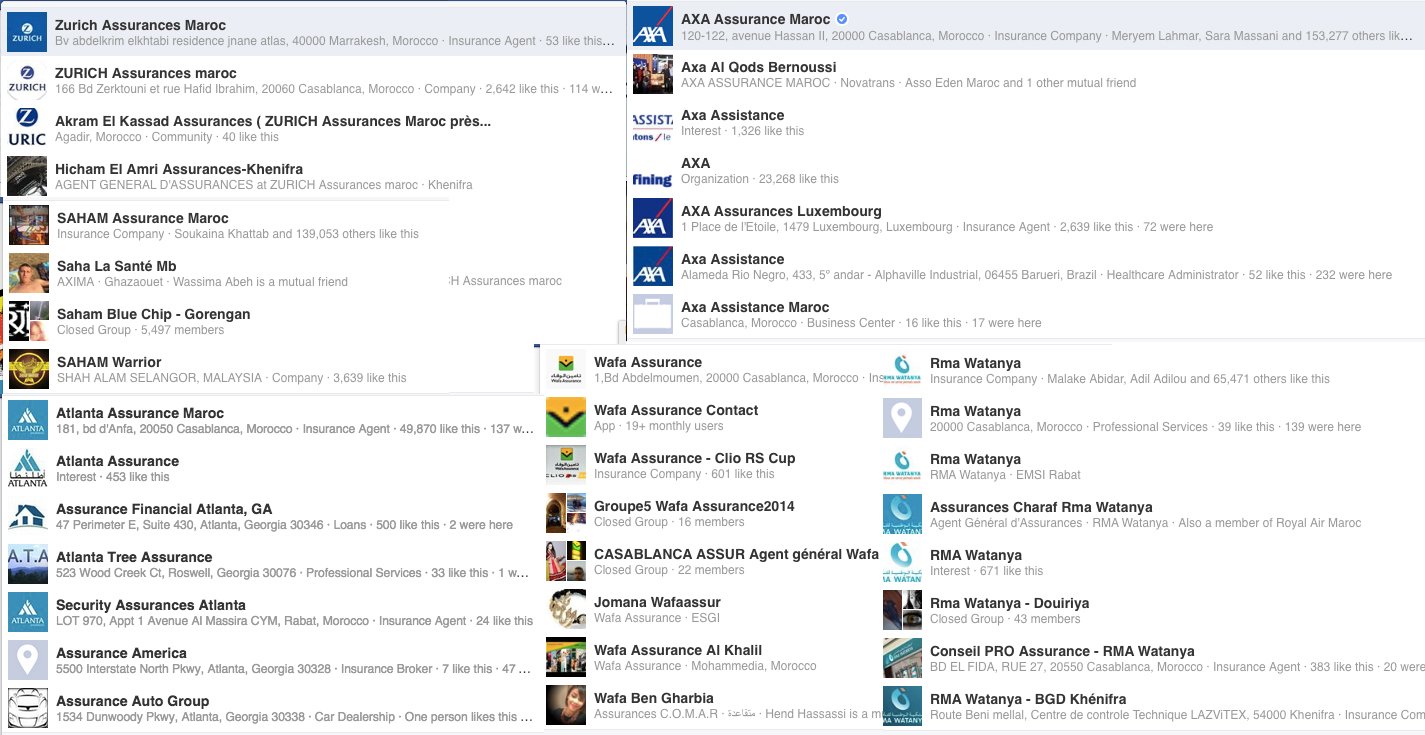Click Assurance America map pin icon

point(27,660)
